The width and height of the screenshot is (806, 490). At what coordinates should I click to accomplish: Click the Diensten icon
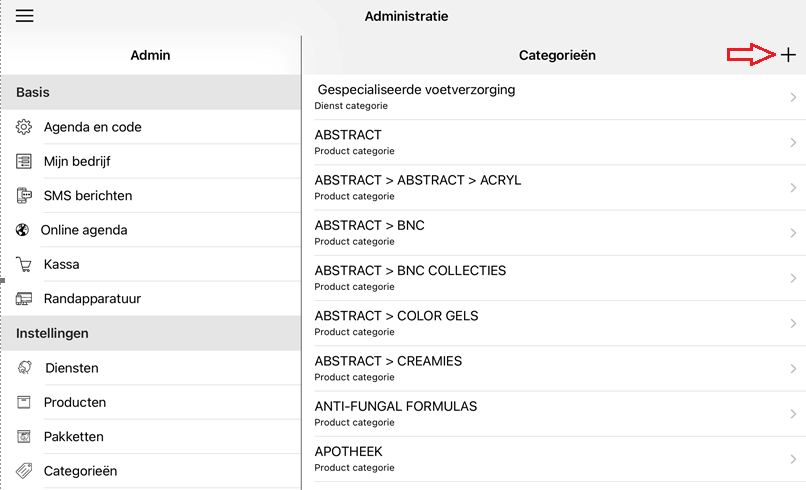pos(24,368)
